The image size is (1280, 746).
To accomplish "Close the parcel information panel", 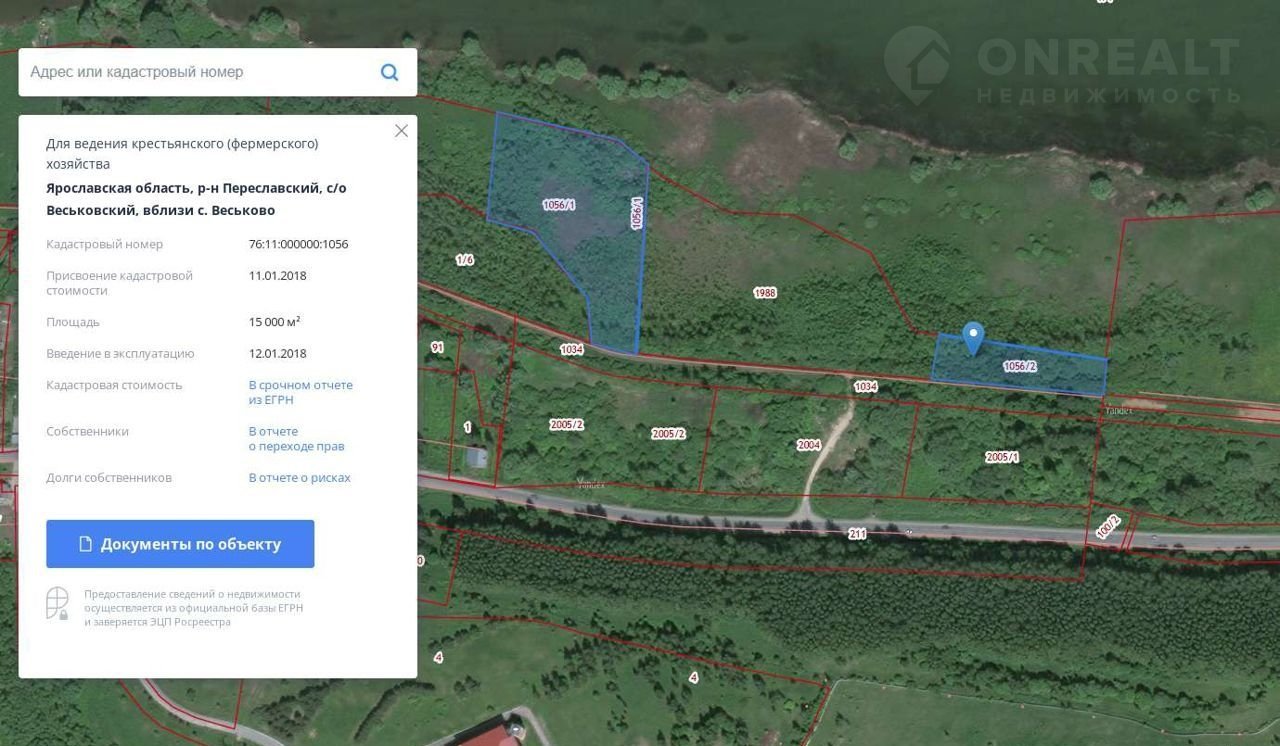I will pos(401,131).
